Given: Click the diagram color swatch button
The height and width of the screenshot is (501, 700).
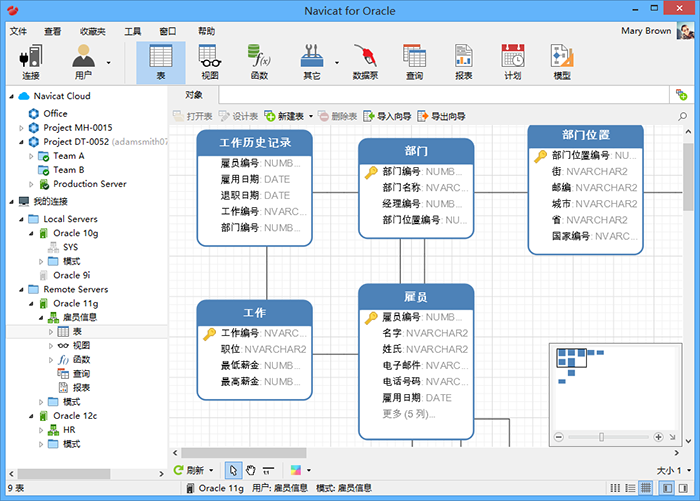Looking at the screenshot, I should (x=296, y=470).
